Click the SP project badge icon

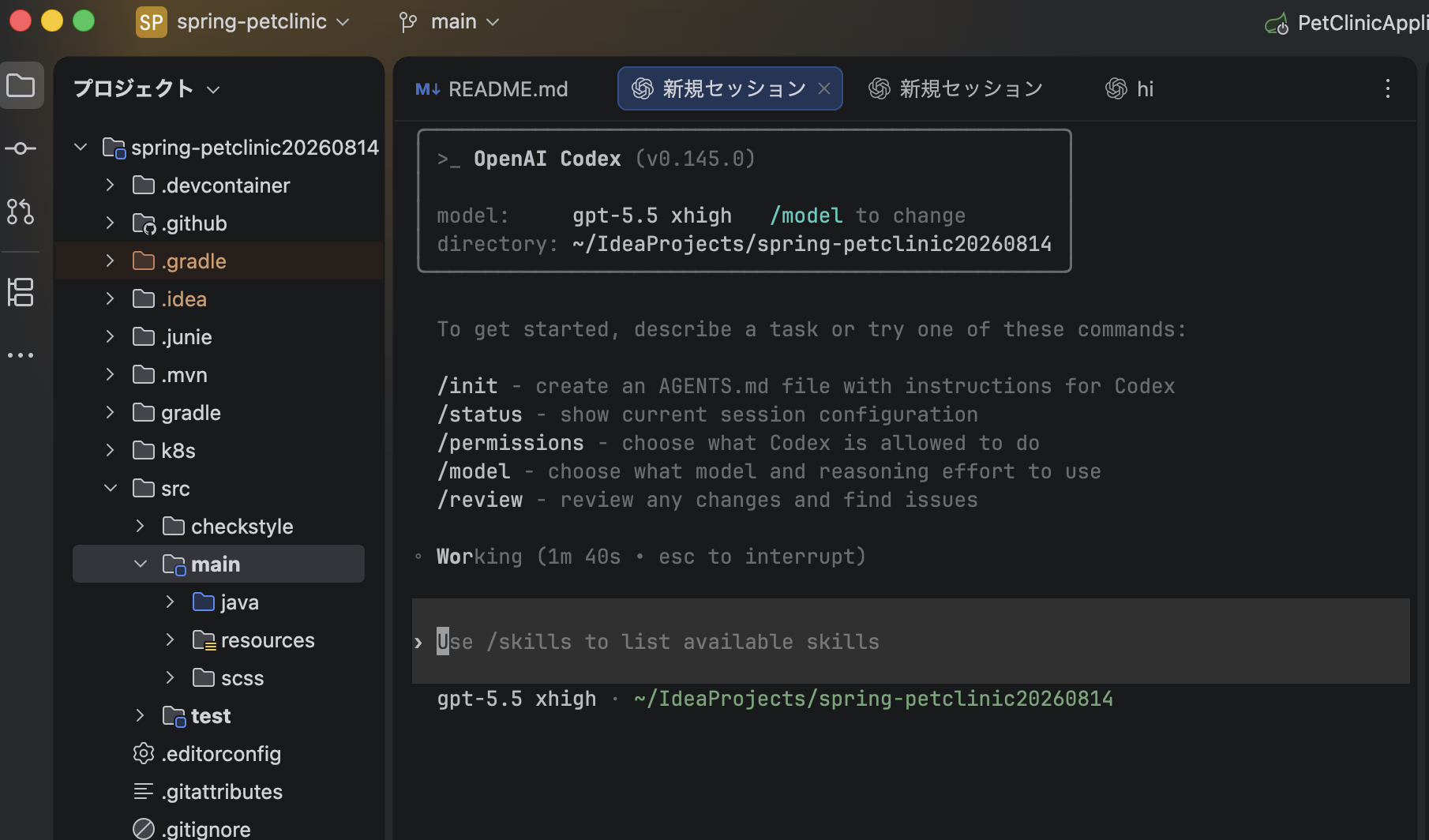pyautogui.click(x=152, y=22)
